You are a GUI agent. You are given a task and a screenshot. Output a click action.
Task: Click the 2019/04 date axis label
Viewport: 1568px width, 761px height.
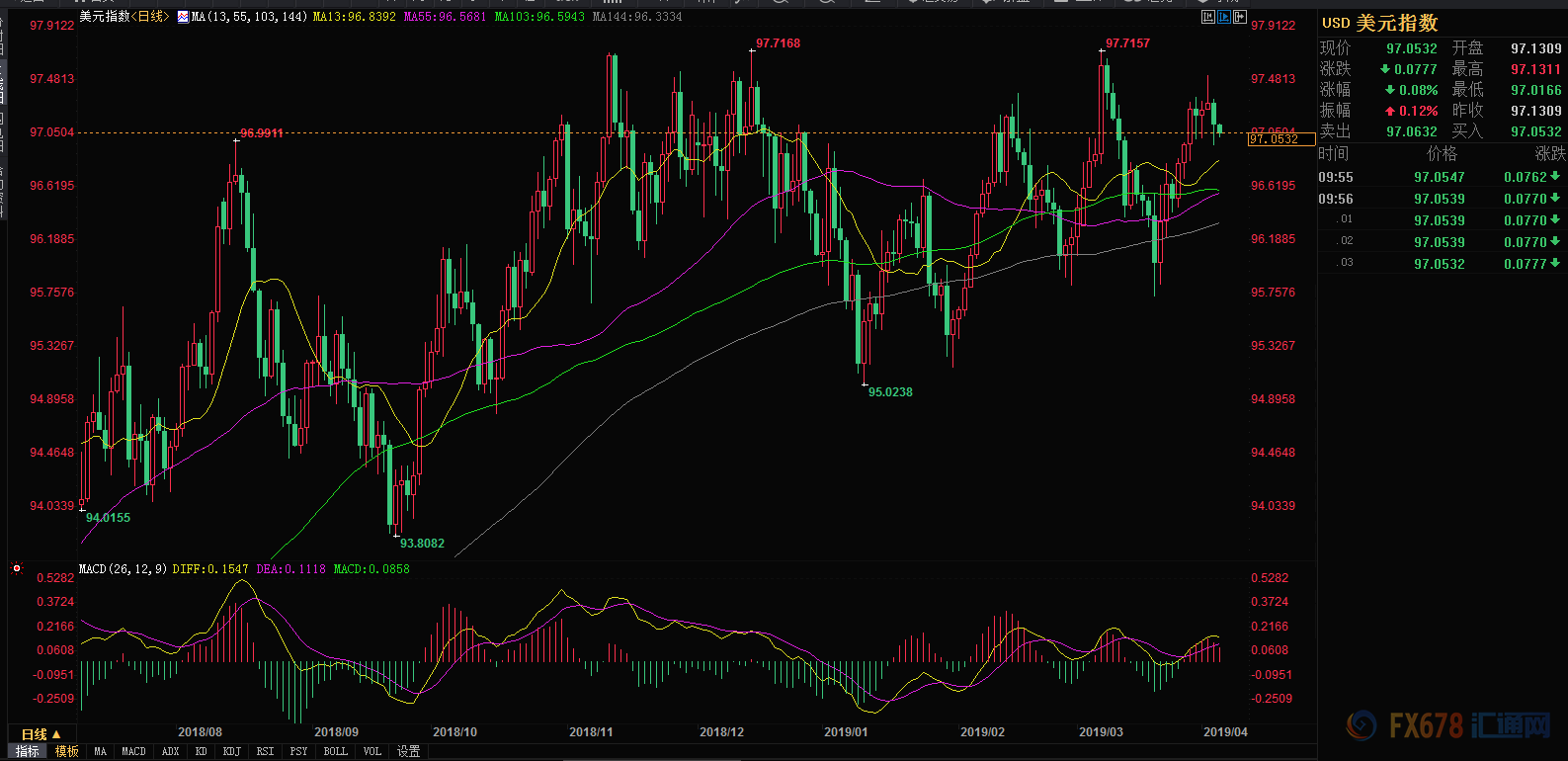tap(1225, 732)
